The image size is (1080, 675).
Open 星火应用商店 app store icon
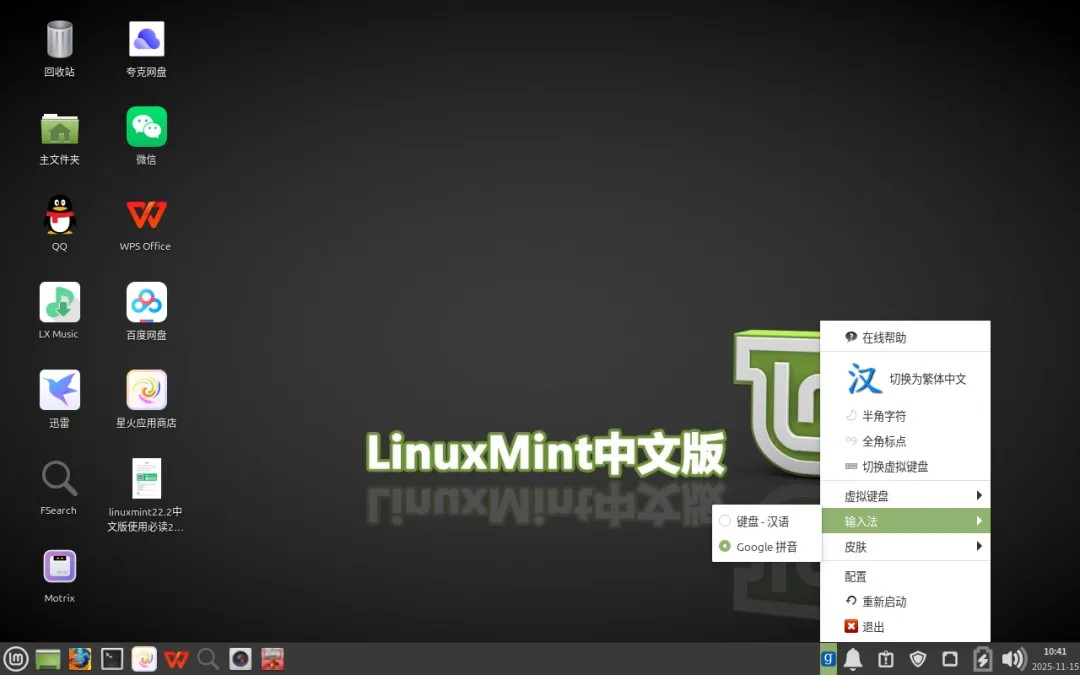[x=146, y=390]
